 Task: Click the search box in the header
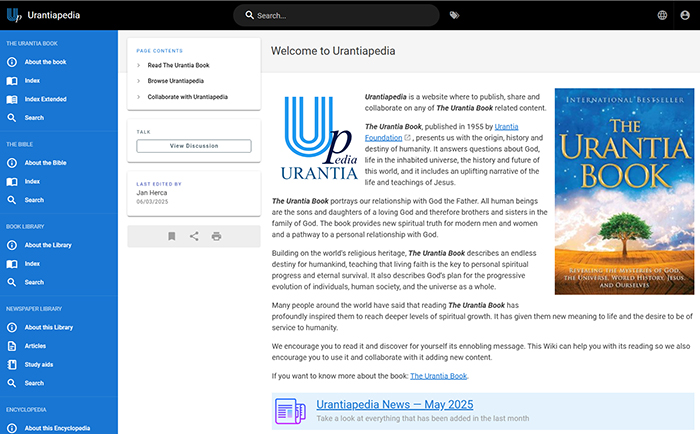pos(336,15)
